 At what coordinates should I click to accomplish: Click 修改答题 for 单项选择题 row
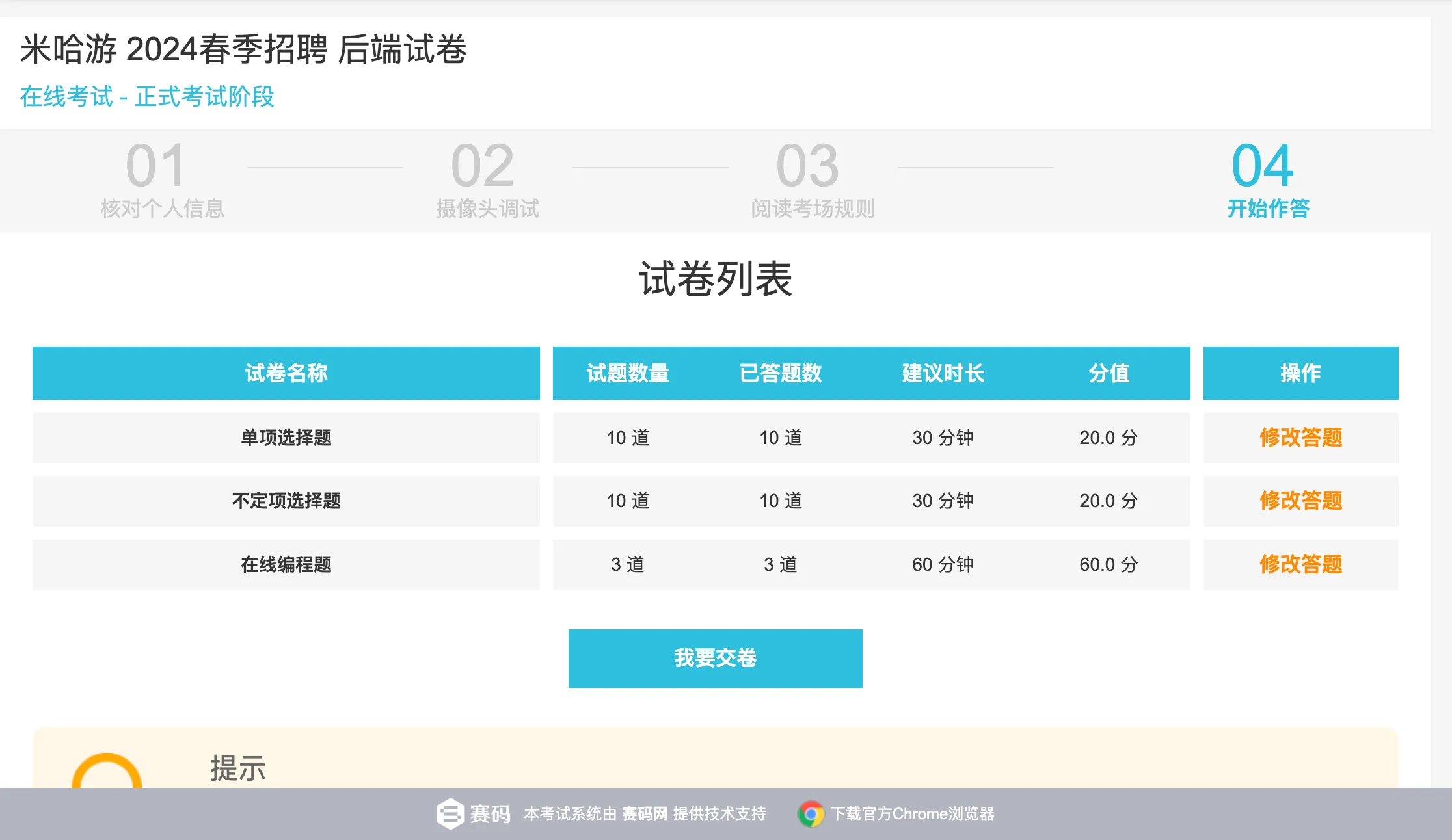(x=1300, y=438)
